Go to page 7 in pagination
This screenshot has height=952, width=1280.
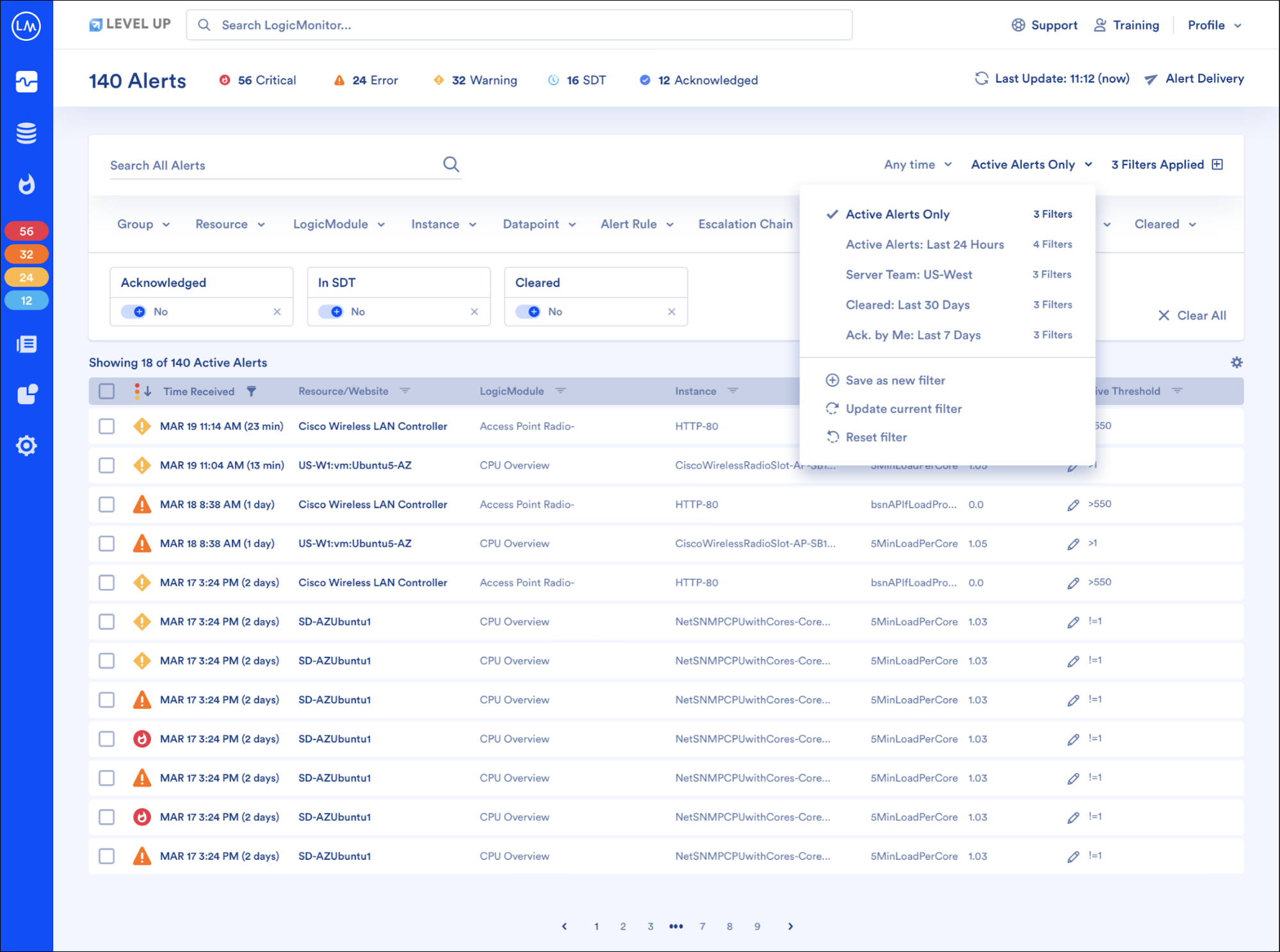click(x=702, y=926)
